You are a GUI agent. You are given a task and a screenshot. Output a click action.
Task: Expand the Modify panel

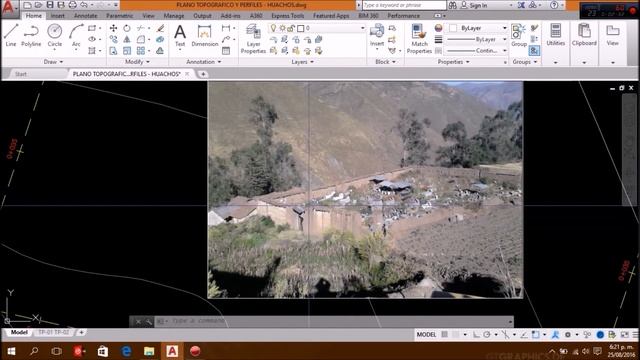(x=137, y=62)
